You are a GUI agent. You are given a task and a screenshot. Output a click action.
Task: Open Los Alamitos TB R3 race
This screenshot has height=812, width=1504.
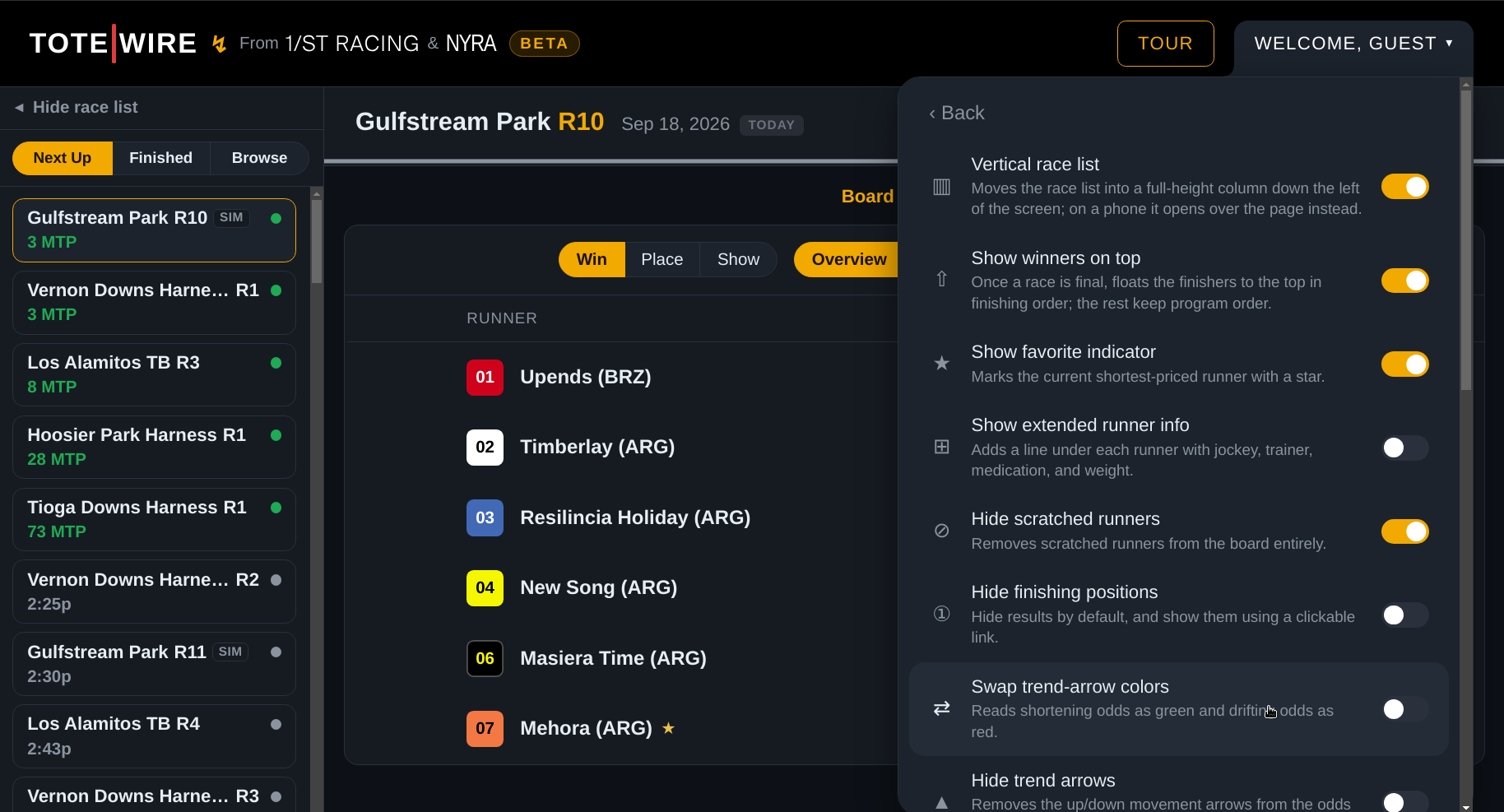(x=154, y=375)
